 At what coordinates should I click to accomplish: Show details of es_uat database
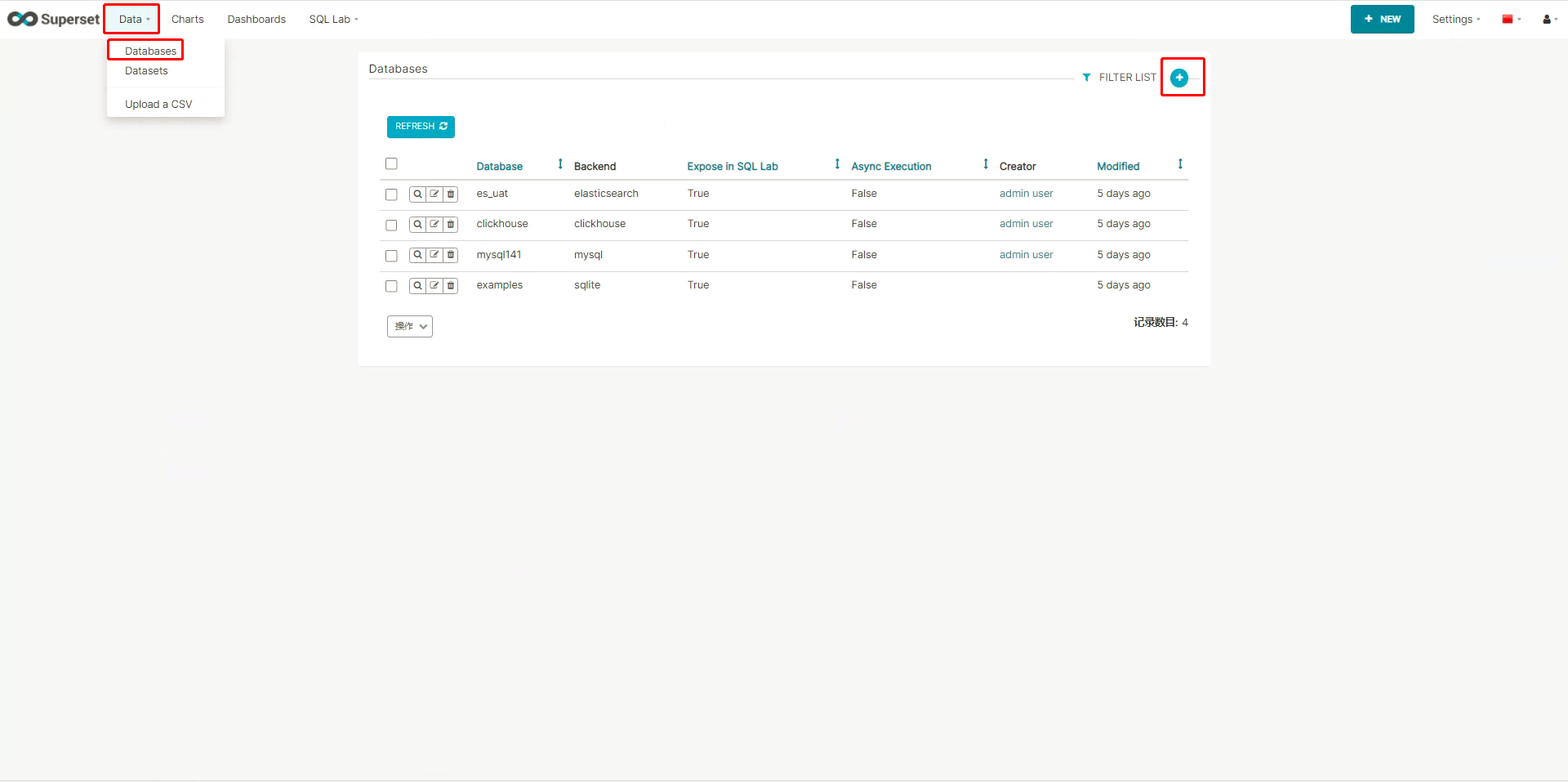click(417, 194)
